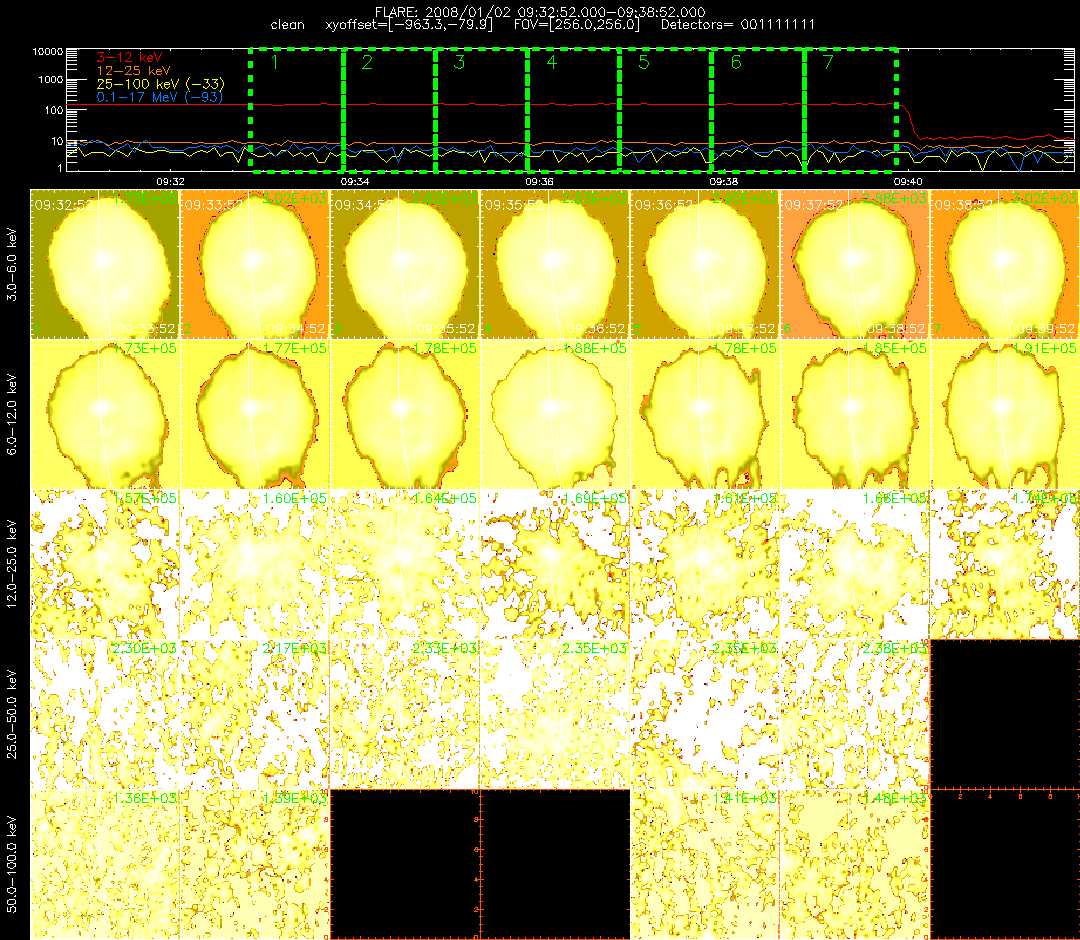Open the 12.0-25.0 keV image labeled 1.60E+05
Image resolution: width=1080 pixels, height=940 pixels.
[255, 564]
